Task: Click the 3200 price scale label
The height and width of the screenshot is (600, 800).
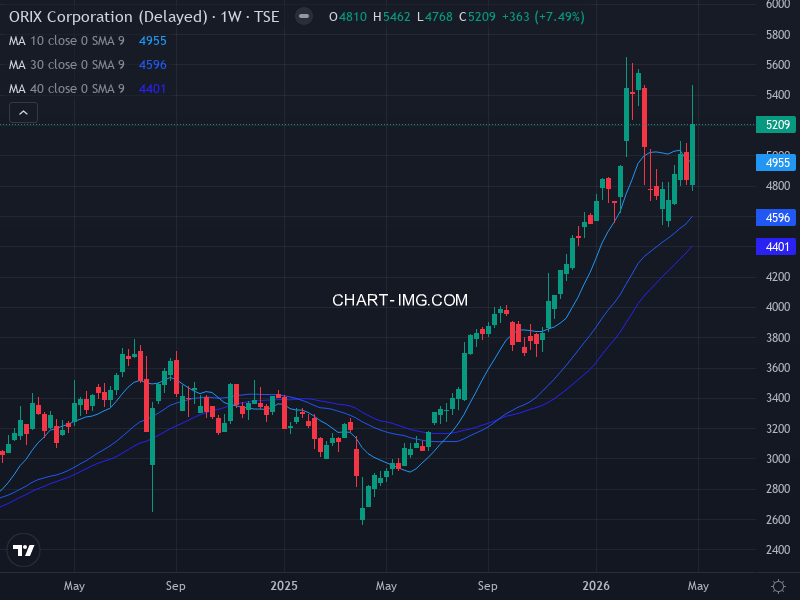Action: [x=778, y=429]
